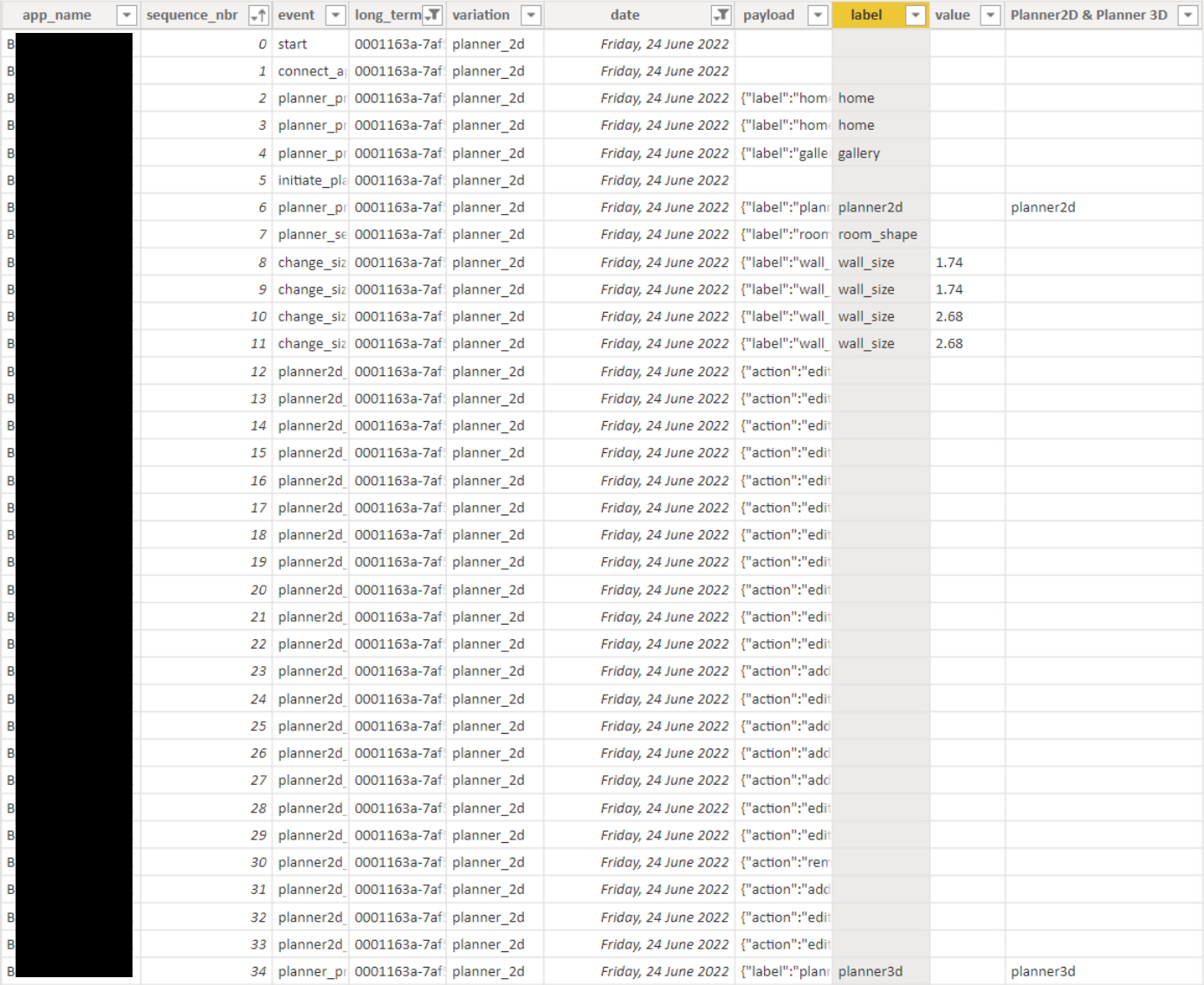Screen dimensions: 1204x985
Task: Select the payload cell starting {"label":"galle
Action: [784, 153]
